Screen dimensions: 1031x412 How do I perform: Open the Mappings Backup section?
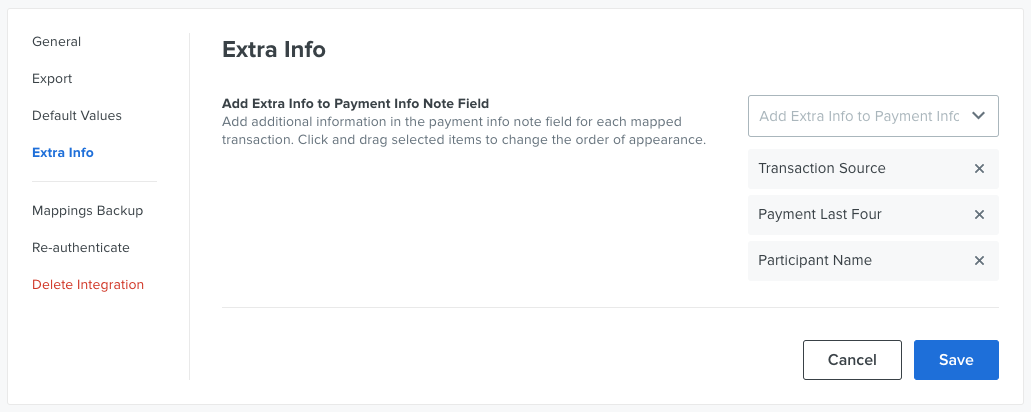87,211
